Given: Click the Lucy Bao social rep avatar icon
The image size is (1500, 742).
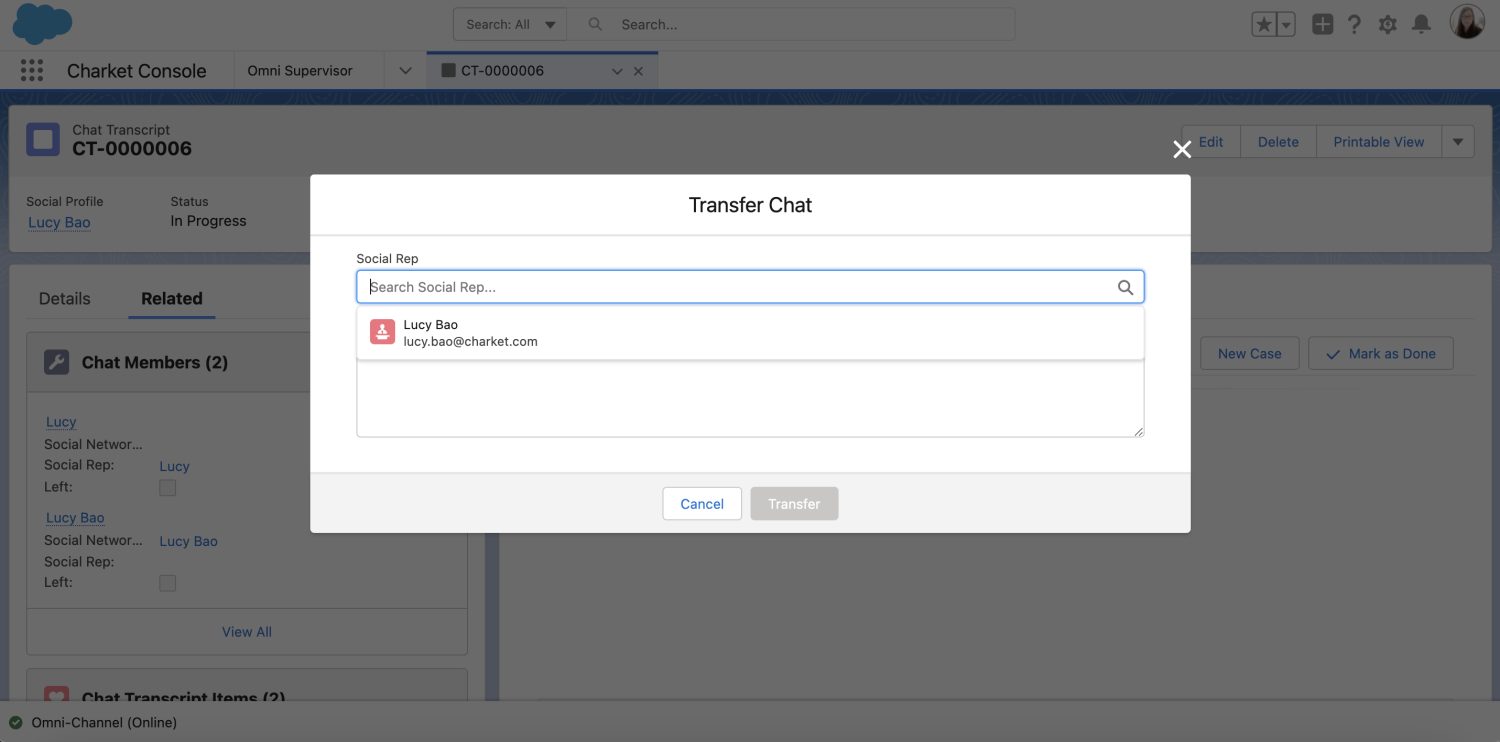Looking at the screenshot, I should point(382,332).
